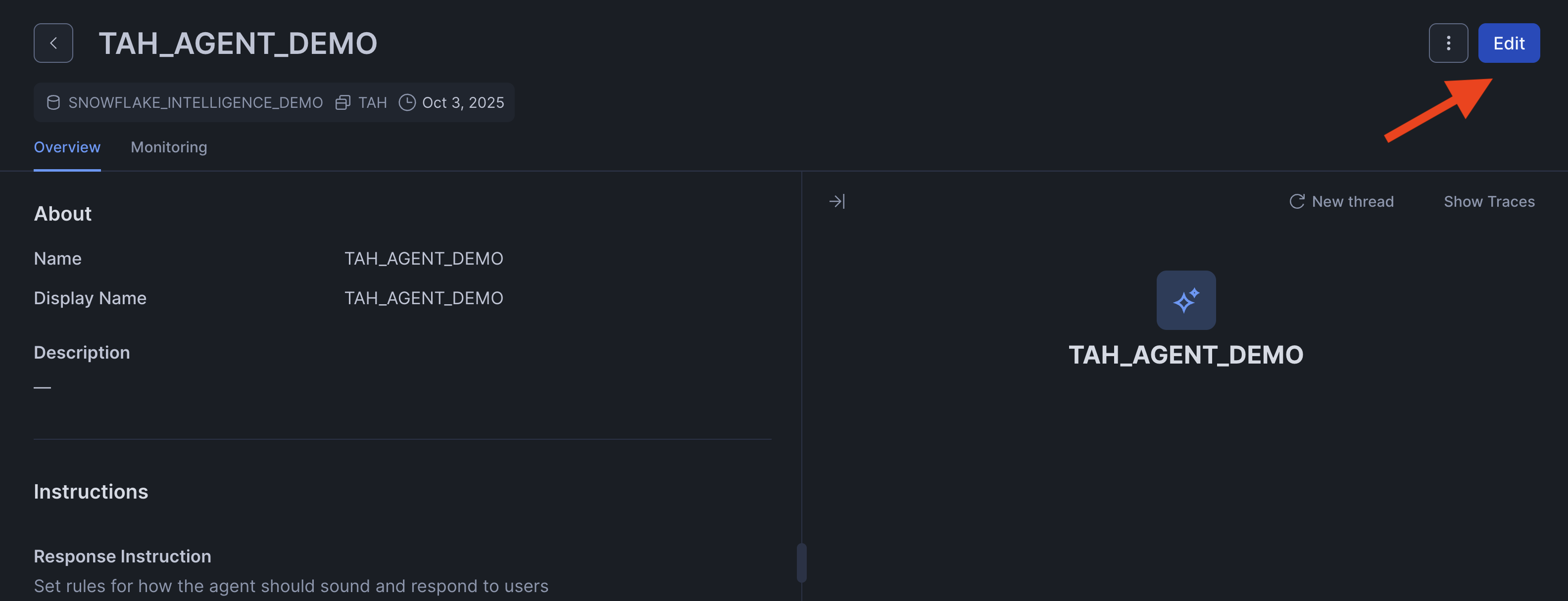Click the clock icon beside Oct 3, 2025
Image resolution: width=1568 pixels, height=601 pixels.
click(x=407, y=103)
